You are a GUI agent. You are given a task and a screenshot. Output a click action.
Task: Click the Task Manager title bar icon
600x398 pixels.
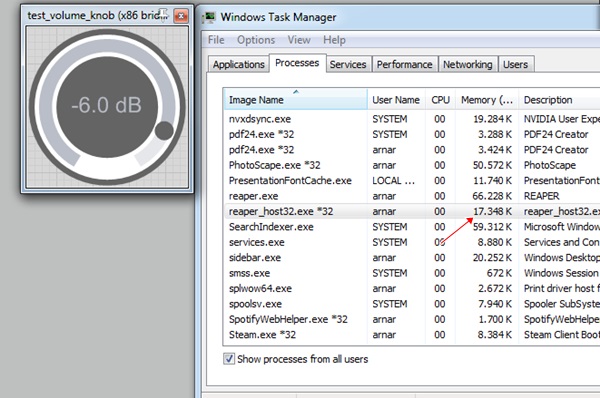[209, 17]
